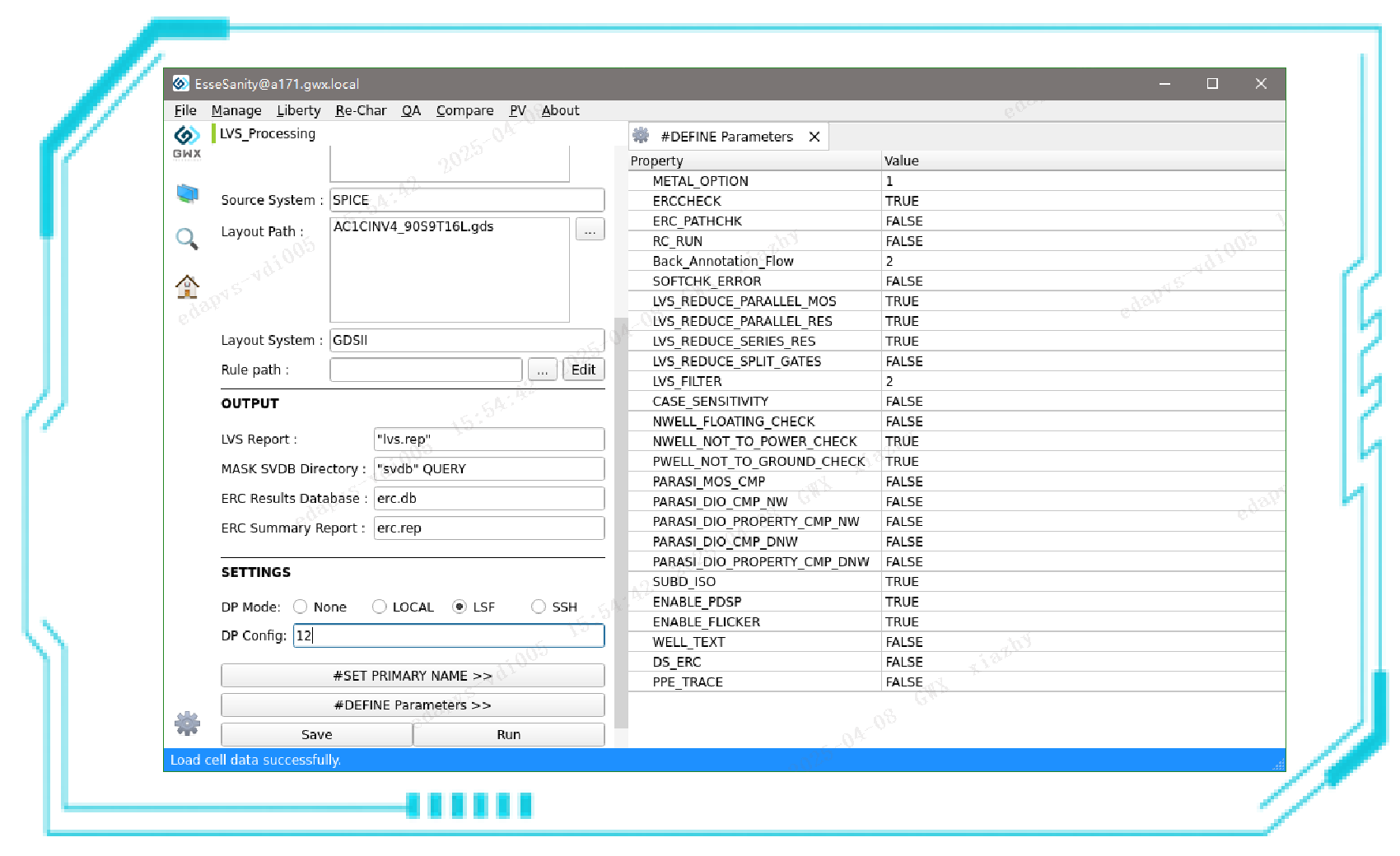This screenshot has height=856, width=1400.
Task: Expand the #SET PRIMARY NAME section
Action: pyautogui.click(x=413, y=676)
